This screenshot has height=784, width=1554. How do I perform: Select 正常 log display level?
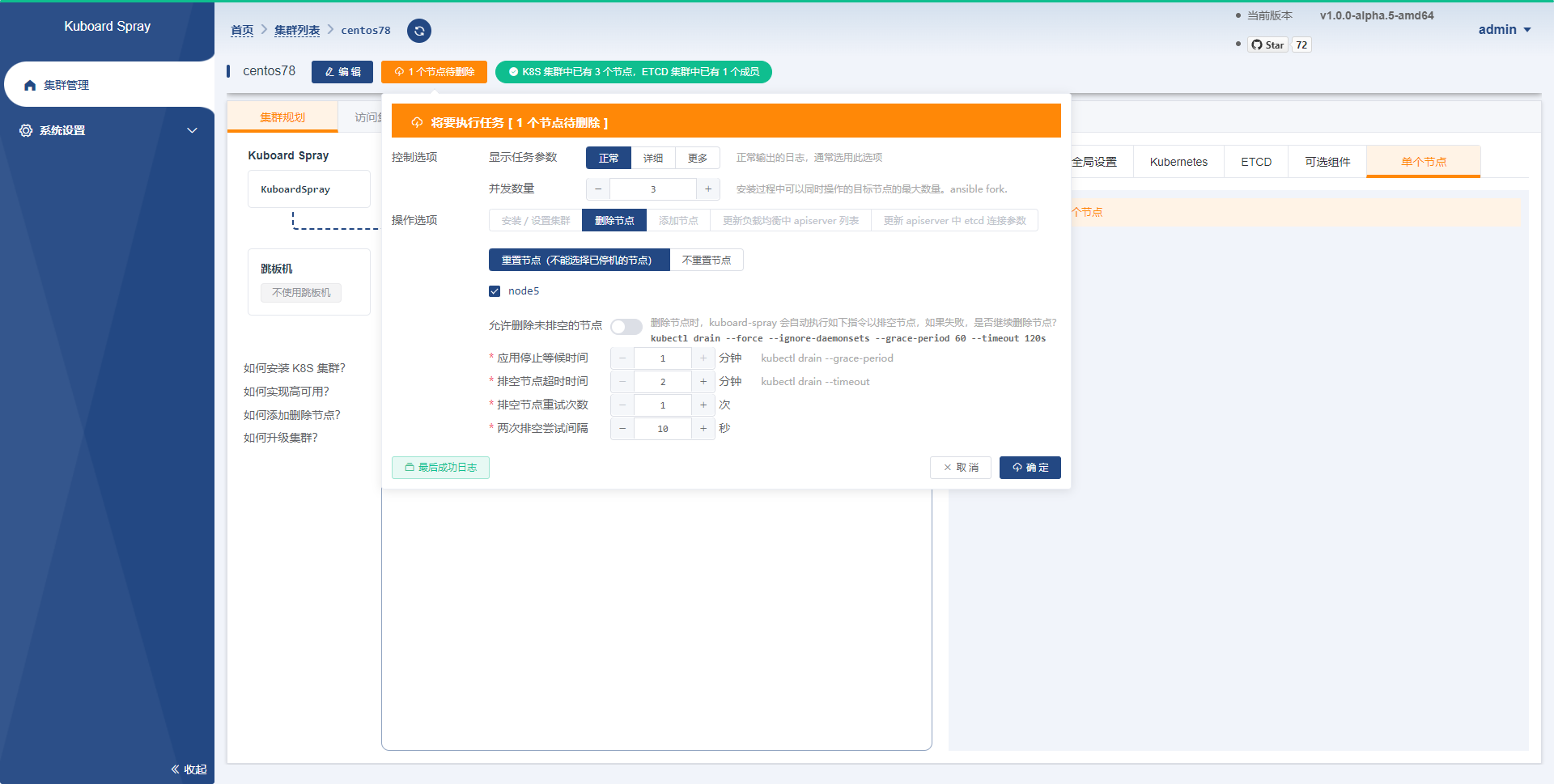pos(609,158)
